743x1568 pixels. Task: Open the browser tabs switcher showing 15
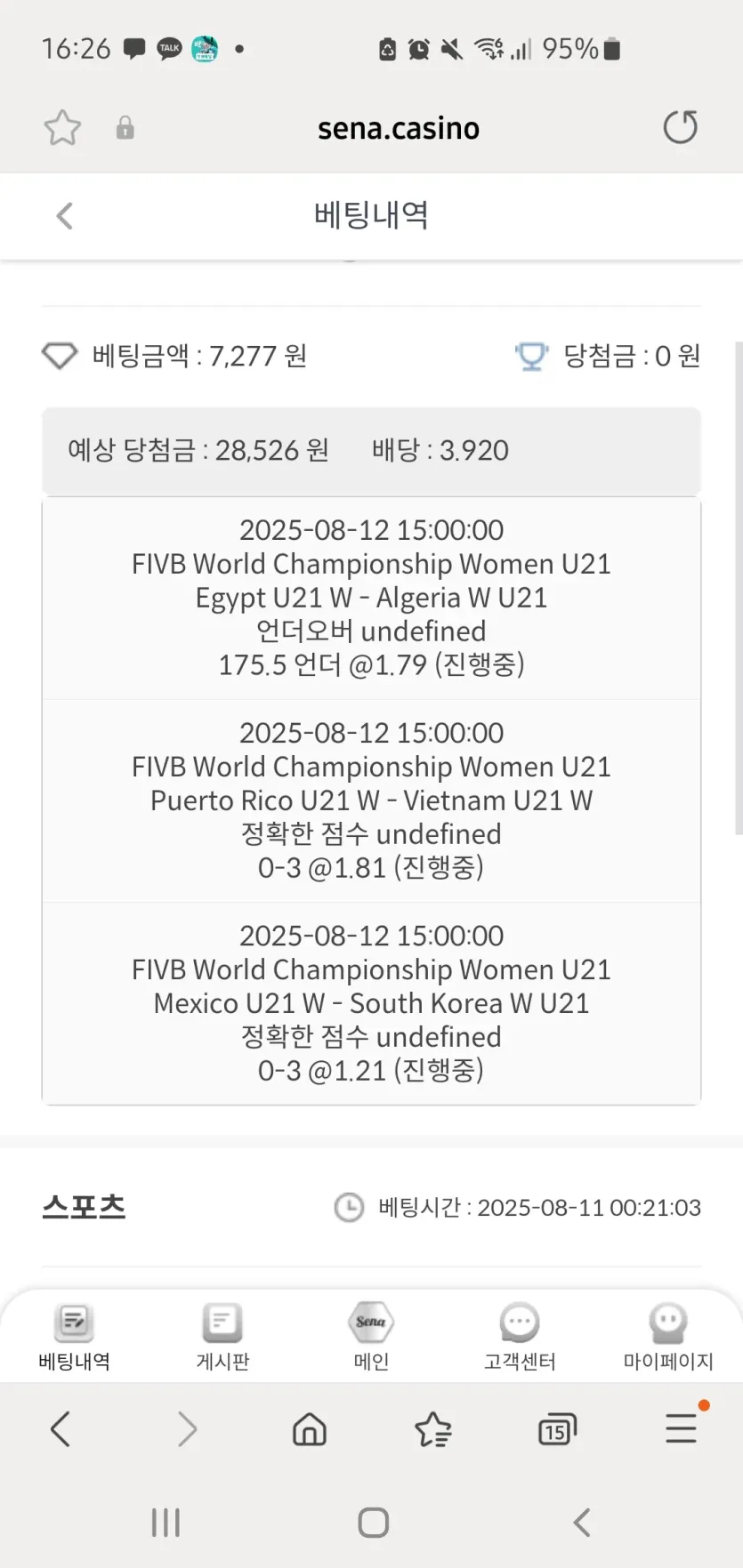click(557, 1430)
